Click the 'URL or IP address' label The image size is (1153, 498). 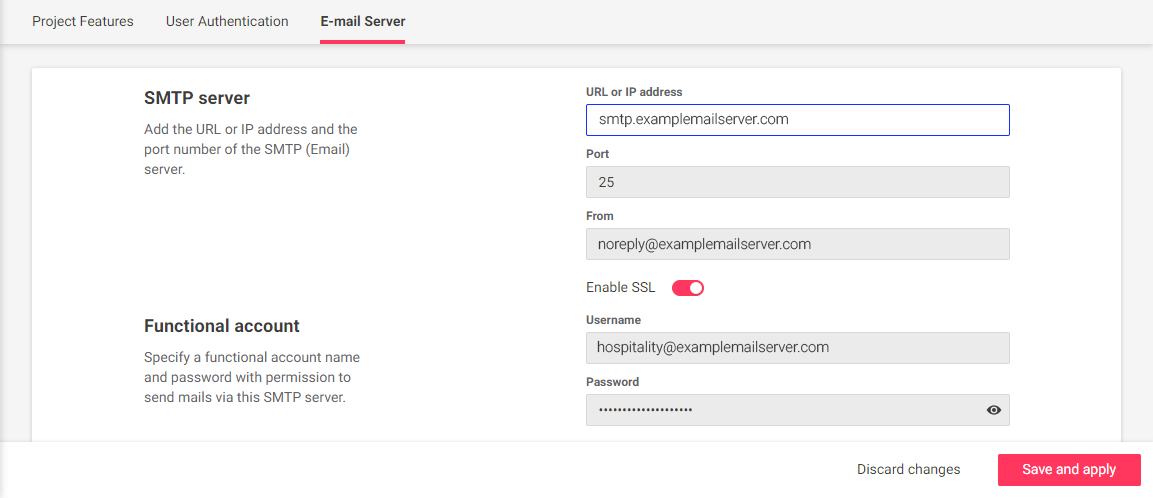[x=634, y=92]
